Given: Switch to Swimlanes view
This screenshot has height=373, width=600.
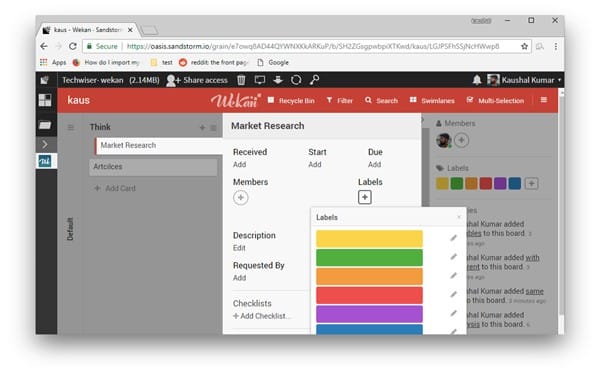Looking at the screenshot, I should pos(432,101).
